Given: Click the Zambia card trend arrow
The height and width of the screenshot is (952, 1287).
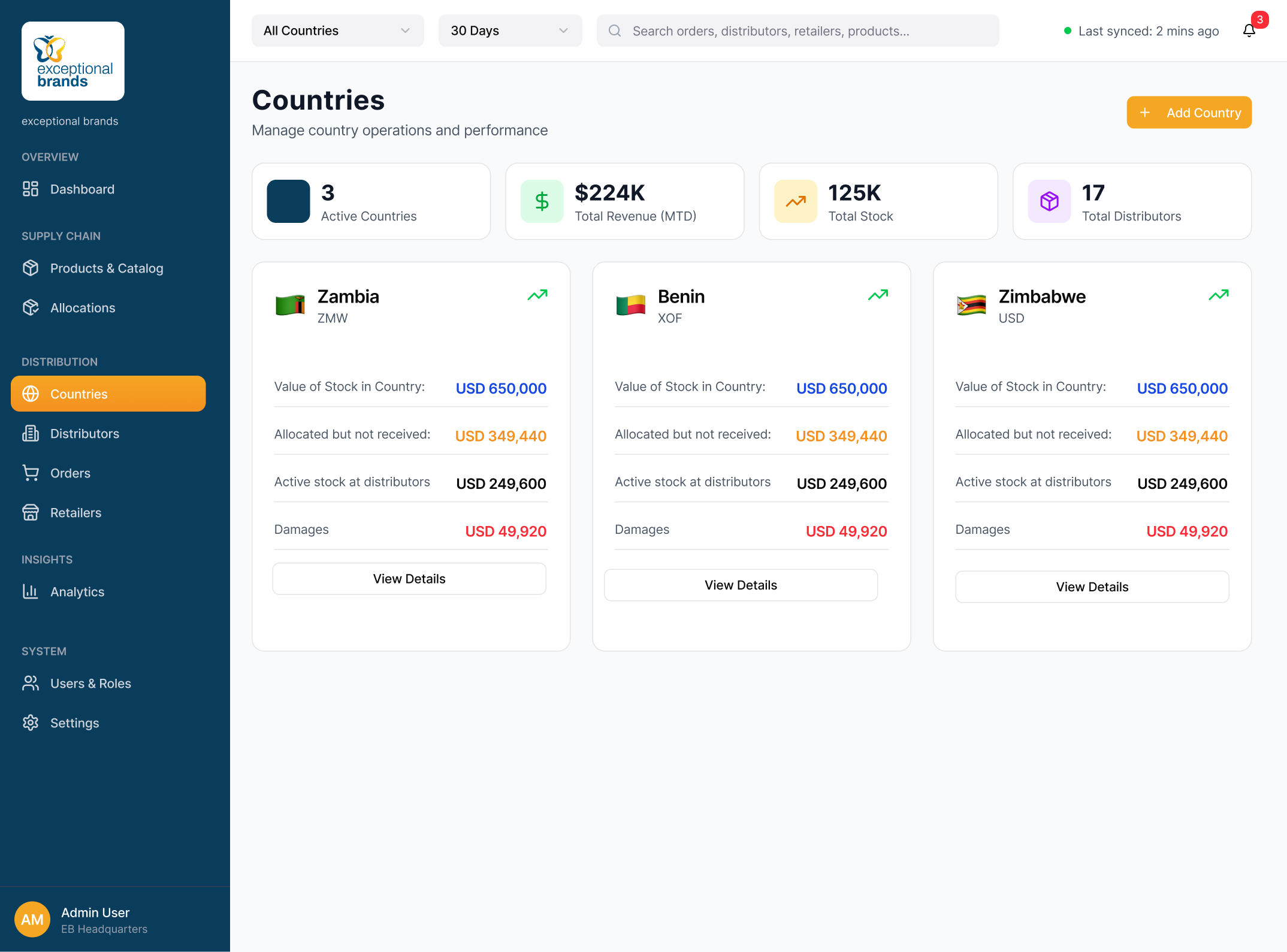Looking at the screenshot, I should point(537,295).
